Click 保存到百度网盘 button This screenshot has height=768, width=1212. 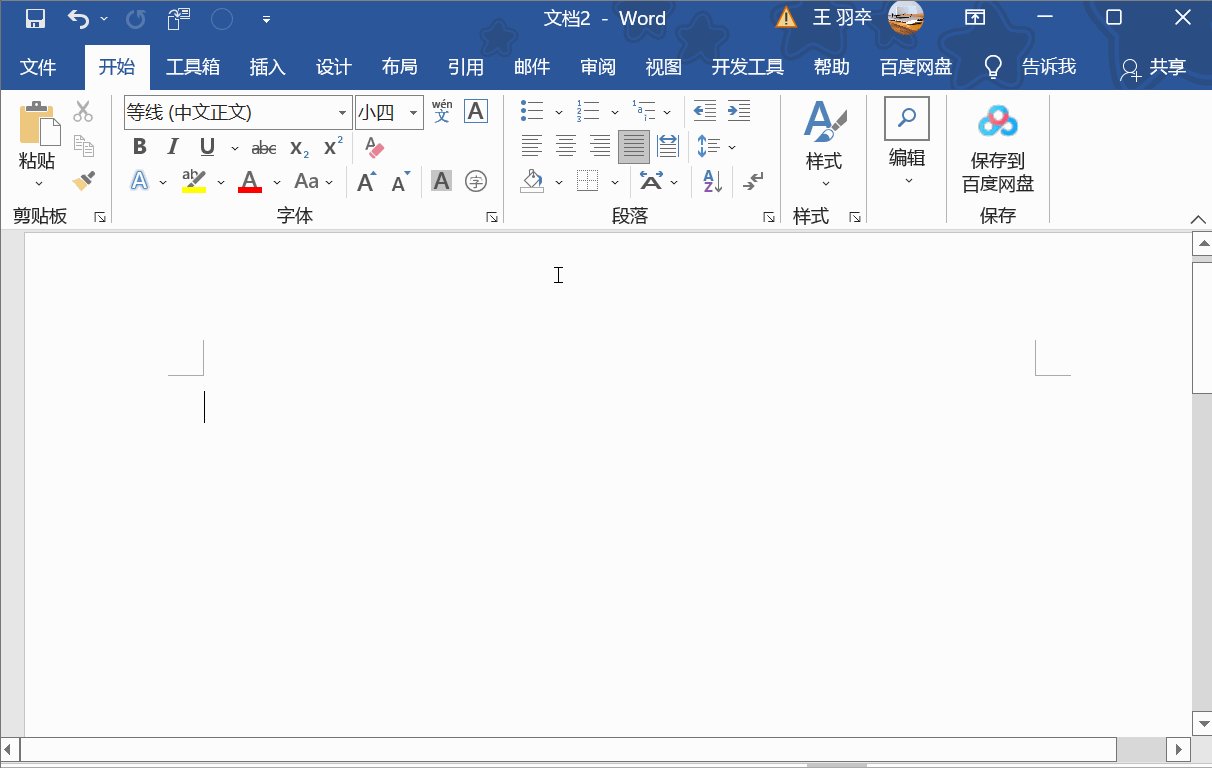point(997,150)
